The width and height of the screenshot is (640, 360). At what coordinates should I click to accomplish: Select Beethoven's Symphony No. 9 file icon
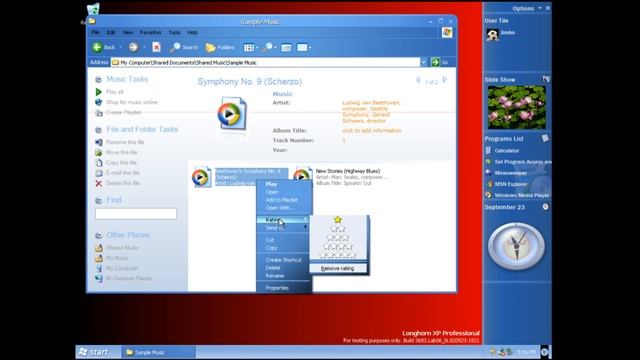point(201,177)
